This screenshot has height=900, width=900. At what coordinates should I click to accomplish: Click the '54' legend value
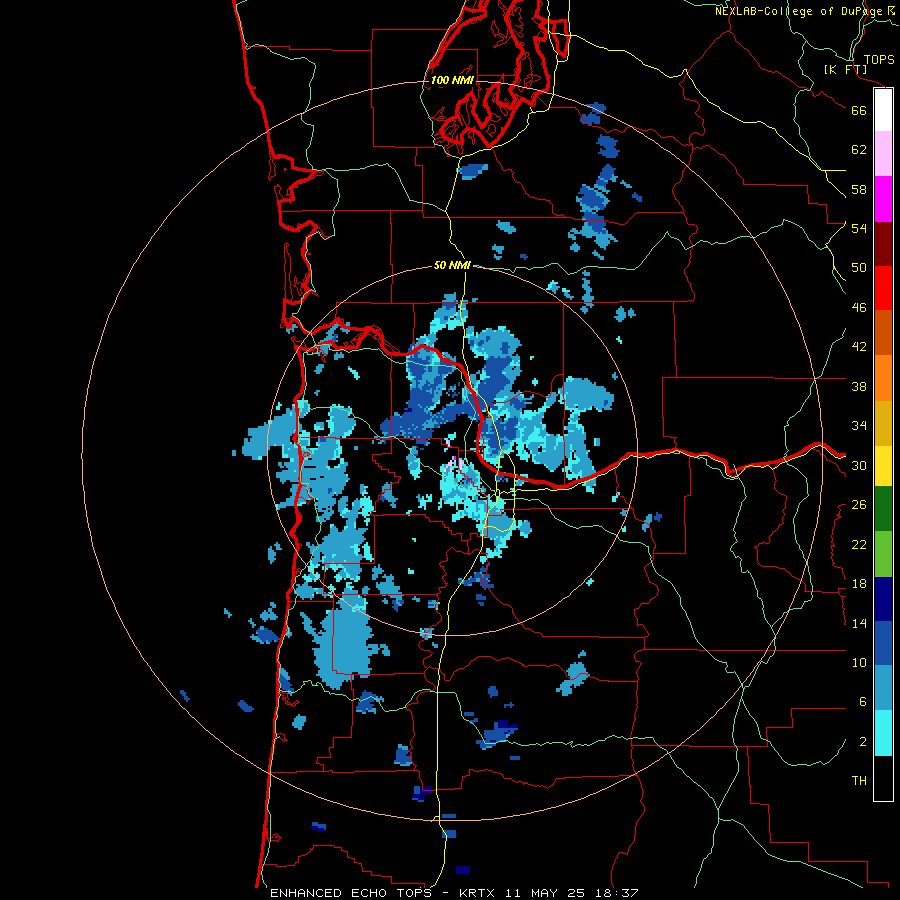click(x=859, y=228)
